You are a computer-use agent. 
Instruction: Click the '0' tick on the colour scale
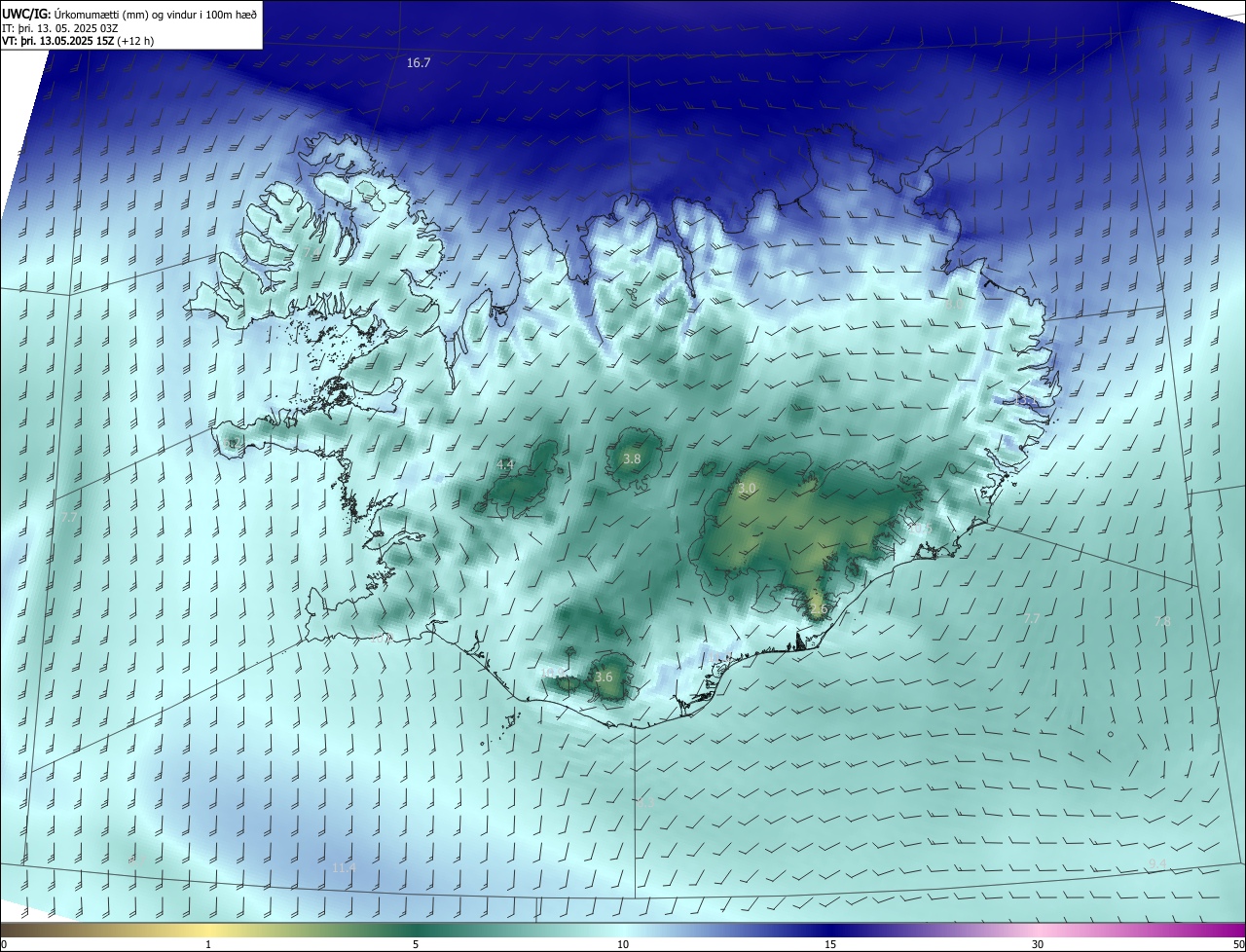coord(4,944)
